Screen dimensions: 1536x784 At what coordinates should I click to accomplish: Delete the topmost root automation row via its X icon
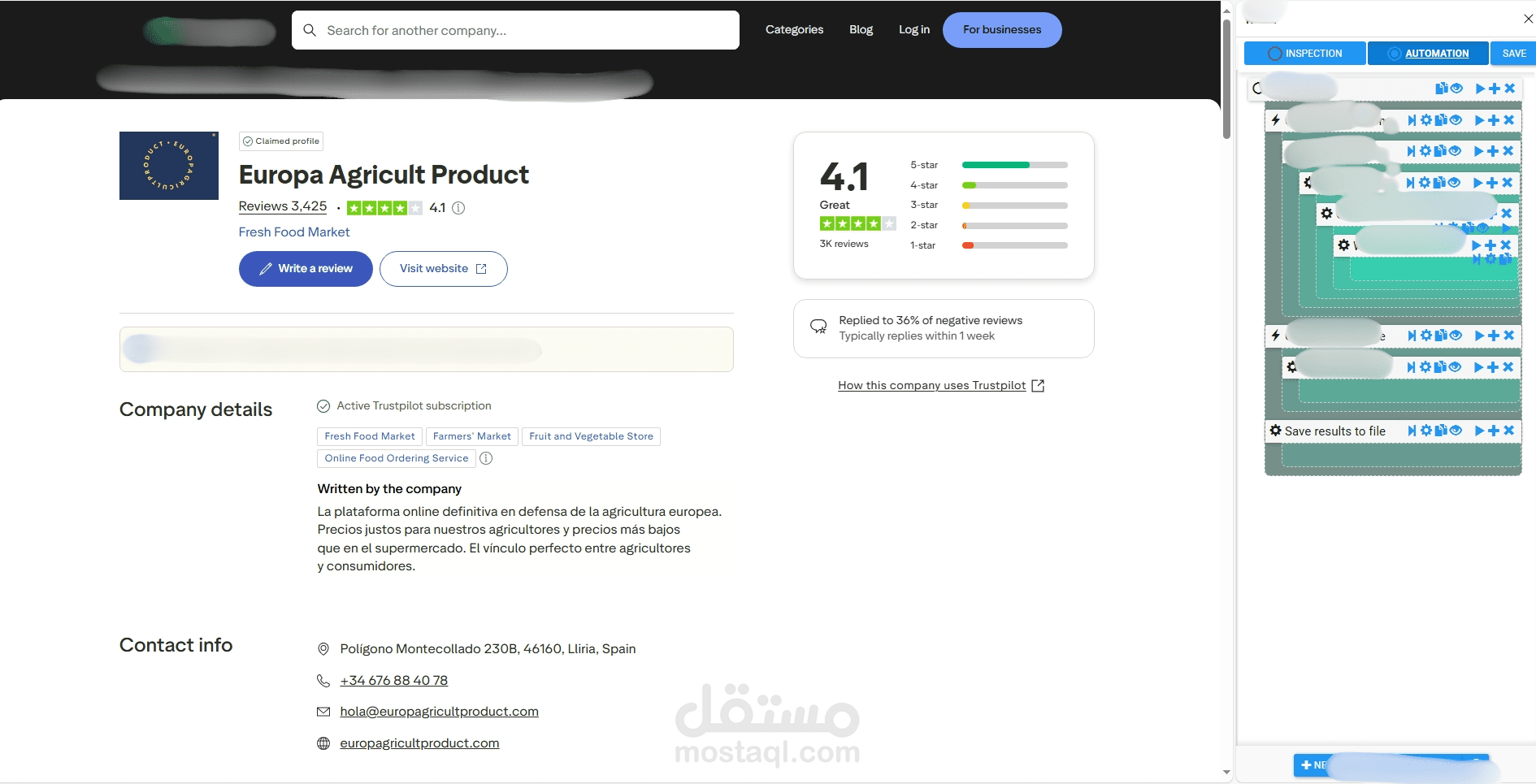click(x=1509, y=89)
